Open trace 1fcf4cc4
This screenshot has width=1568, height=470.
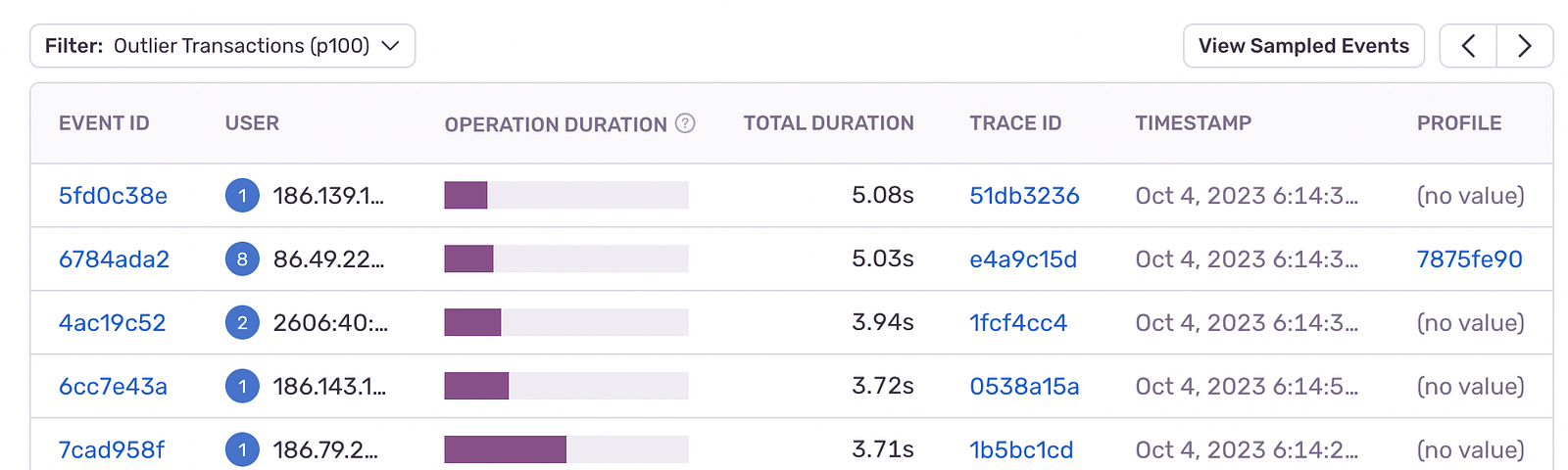coord(1018,323)
